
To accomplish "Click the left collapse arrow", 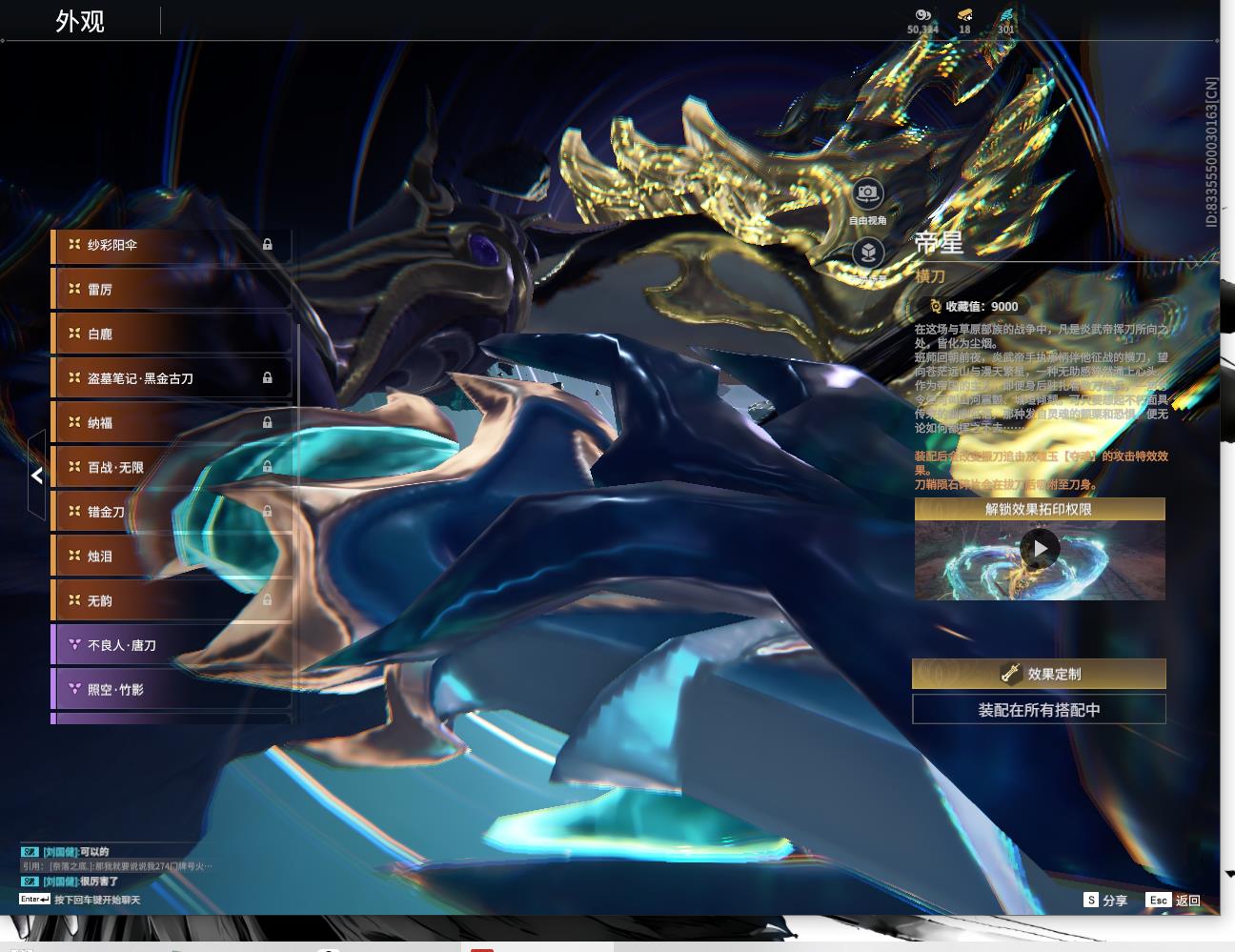I will tap(36, 475).
